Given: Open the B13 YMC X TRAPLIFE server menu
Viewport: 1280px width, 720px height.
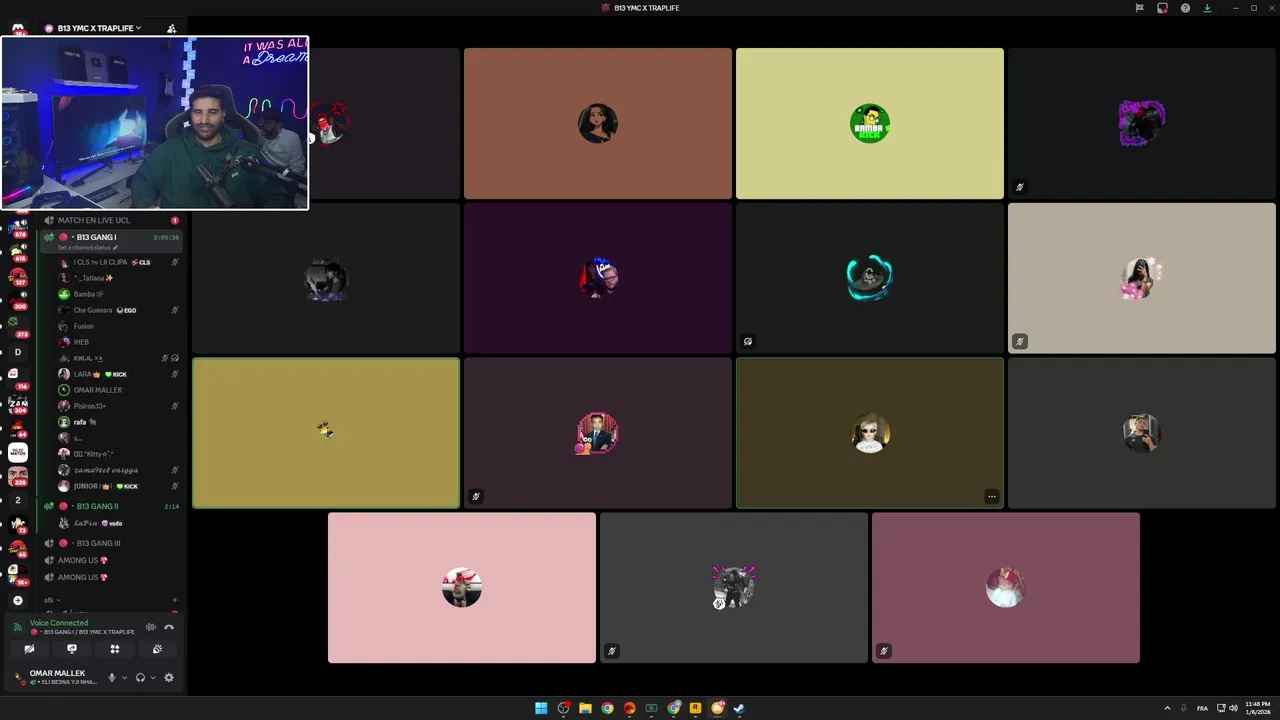Looking at the screenshot, I should click(x=98, y=28).
